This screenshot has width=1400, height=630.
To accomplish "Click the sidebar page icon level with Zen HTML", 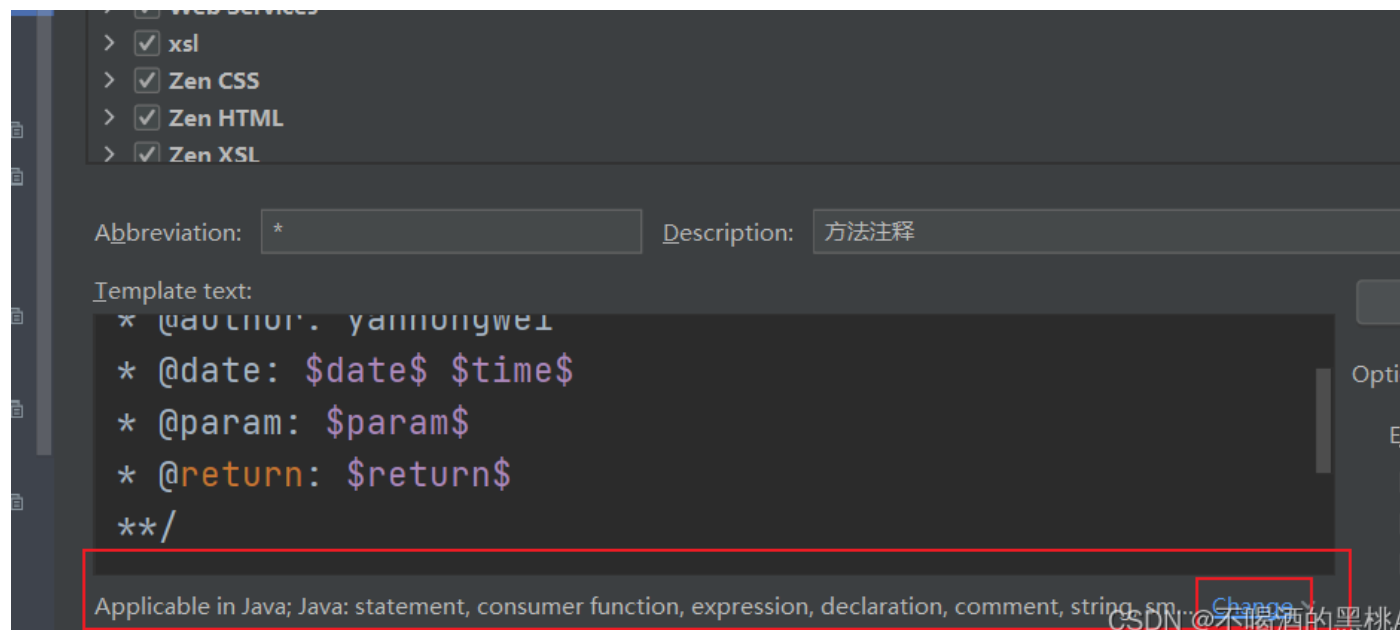I will click(x=17, y=130).
